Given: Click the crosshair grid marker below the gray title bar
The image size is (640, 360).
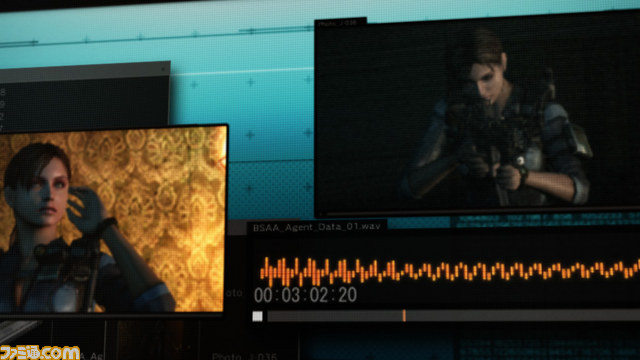Looking at the screenshot, I should coord(194,84).
